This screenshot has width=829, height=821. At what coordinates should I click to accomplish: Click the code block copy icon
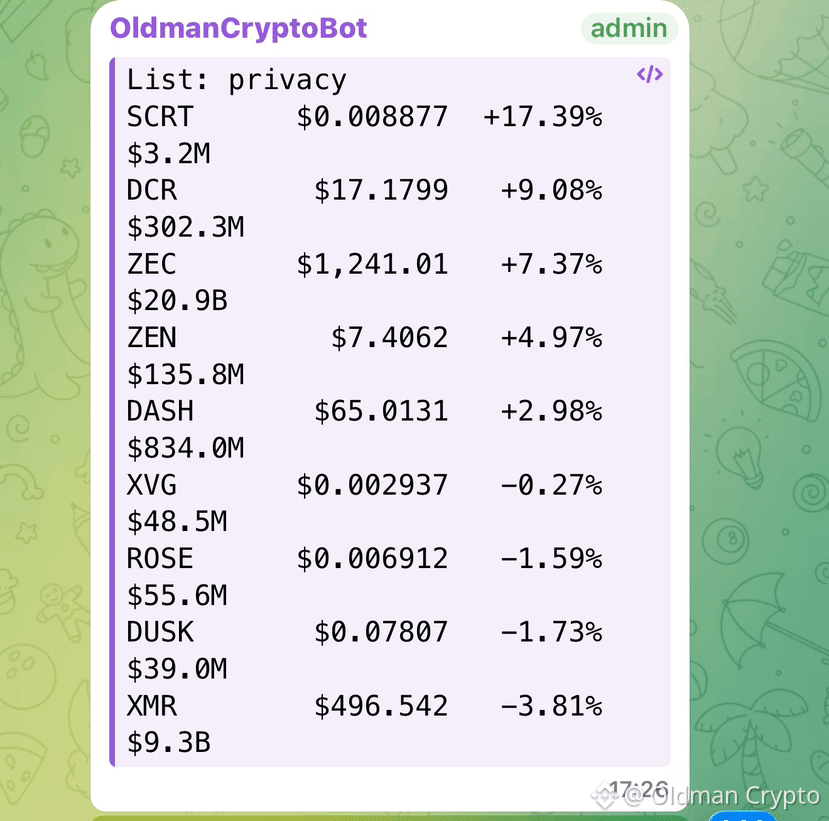(x=649, y=74)
